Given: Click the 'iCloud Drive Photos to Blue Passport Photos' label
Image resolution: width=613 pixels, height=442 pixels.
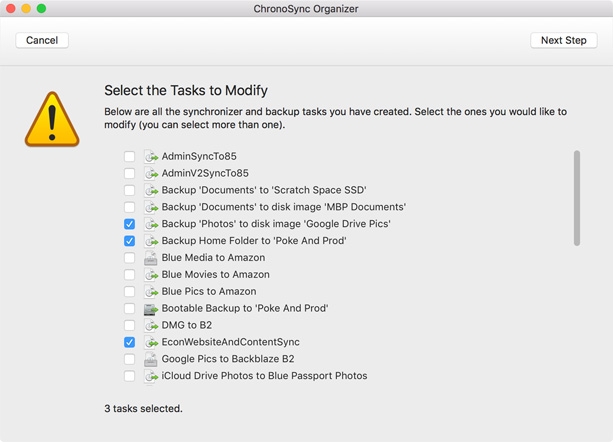Looking at the screenshot, I should (264, 376).
